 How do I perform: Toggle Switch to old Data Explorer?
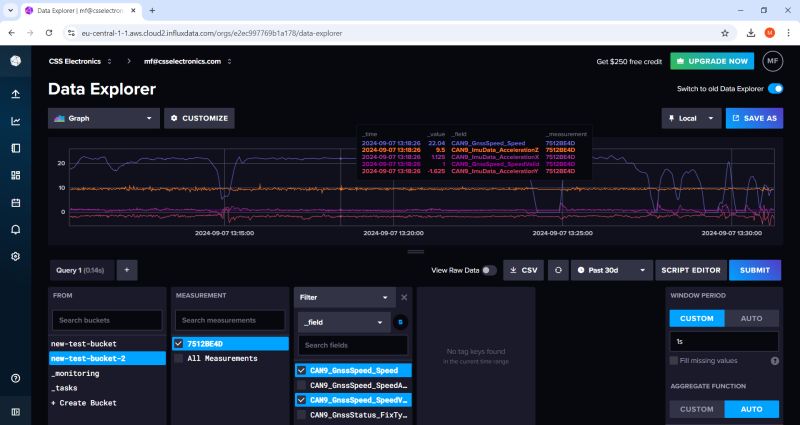click(776, 89)
